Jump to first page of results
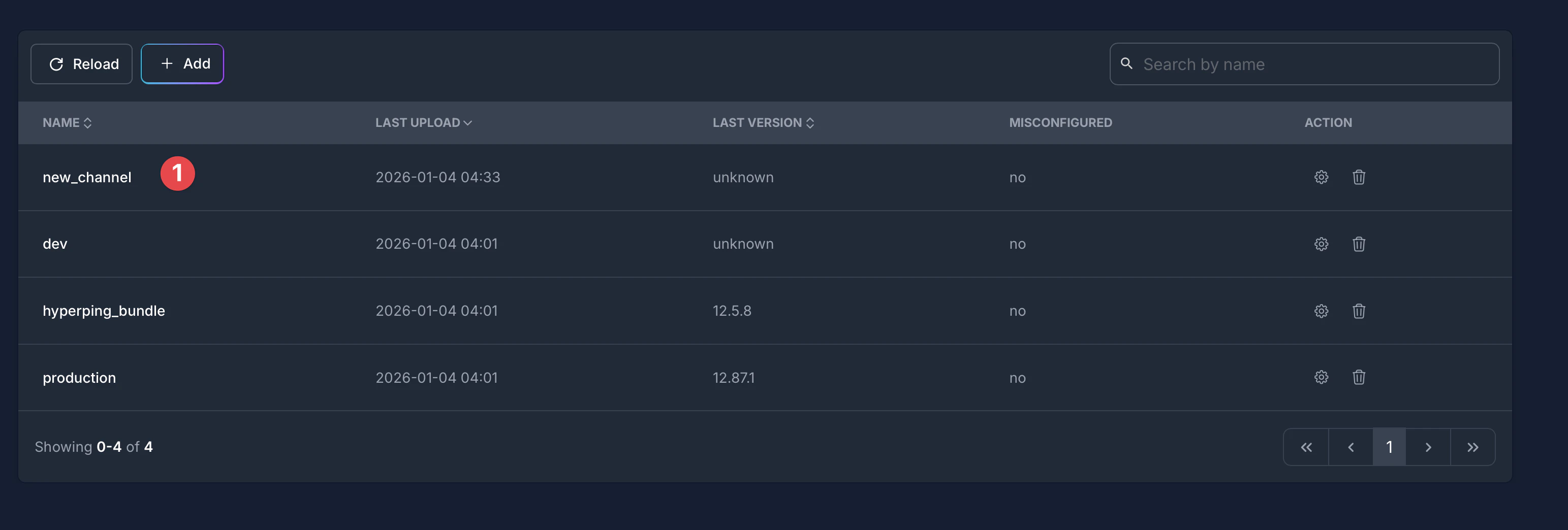Image resolution: width=1568 pixels, height=530 pixels. [1306, 447]
